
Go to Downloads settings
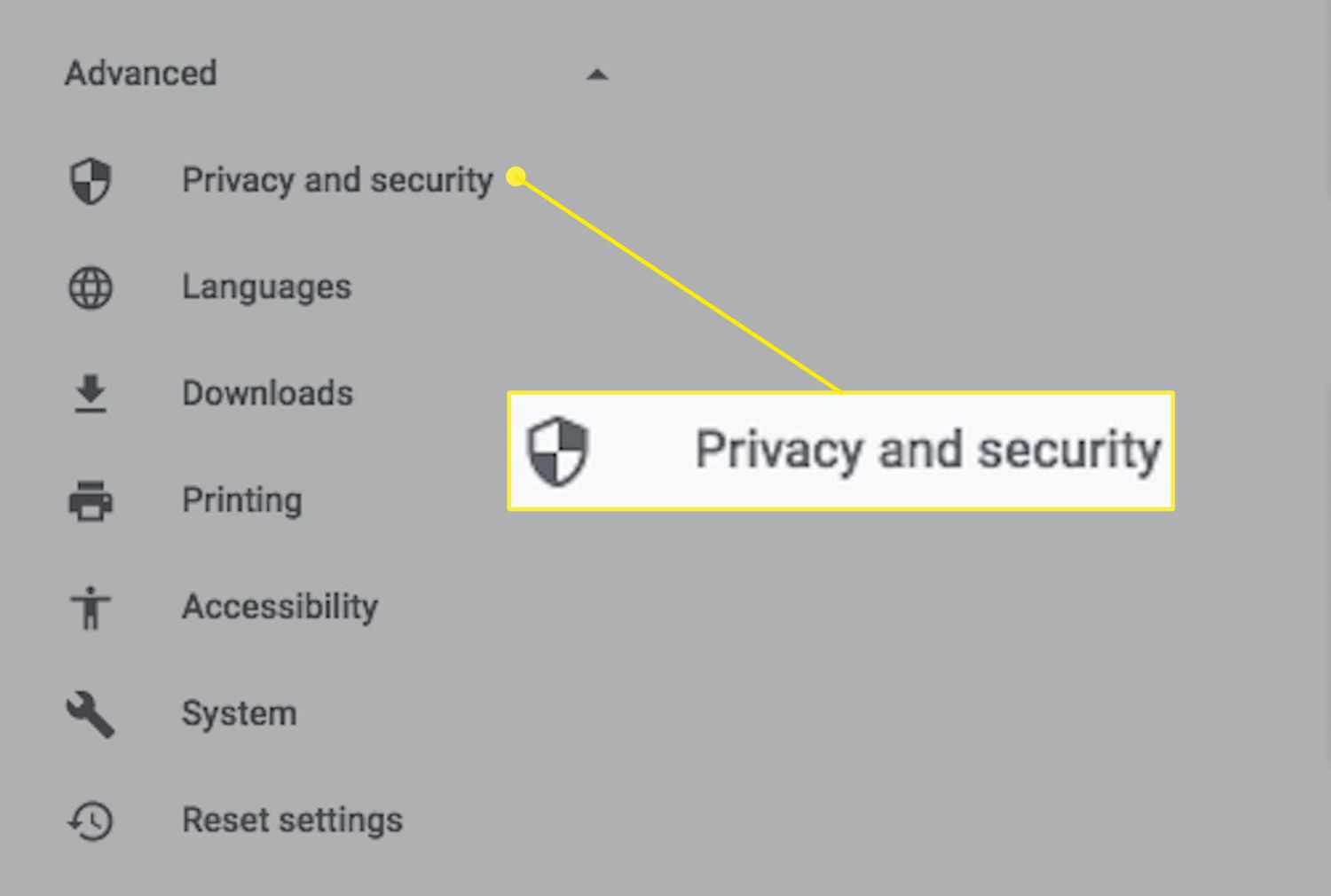[267, 394]
